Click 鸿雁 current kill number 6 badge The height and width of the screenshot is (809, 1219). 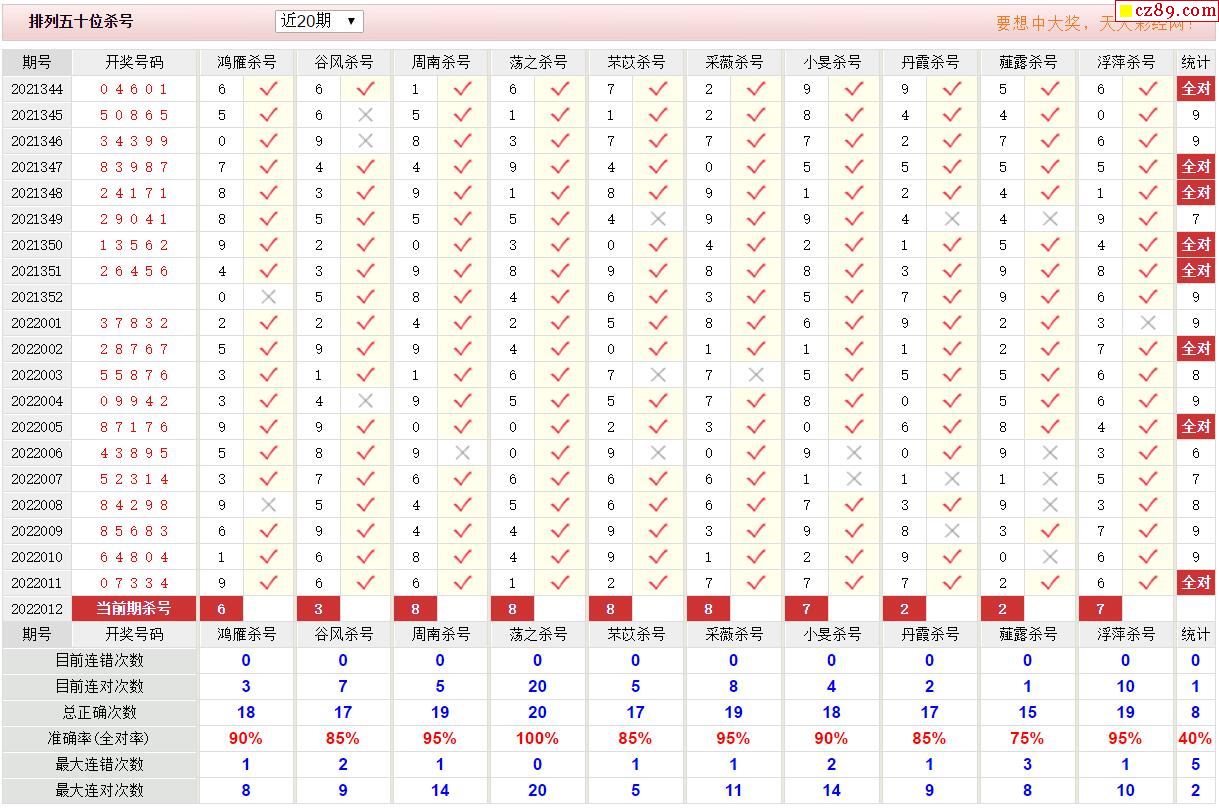222,608
